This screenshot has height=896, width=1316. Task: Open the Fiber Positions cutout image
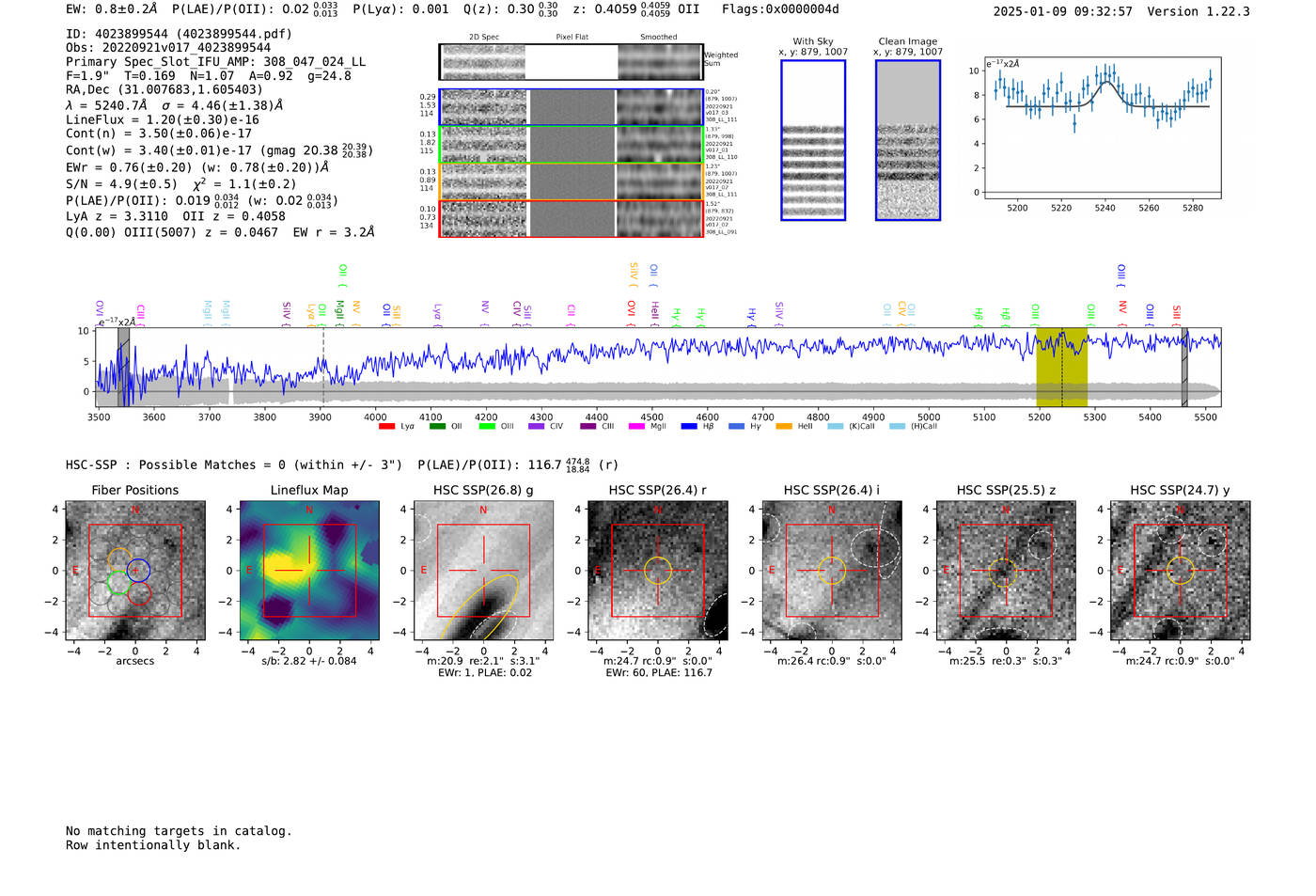134,571
